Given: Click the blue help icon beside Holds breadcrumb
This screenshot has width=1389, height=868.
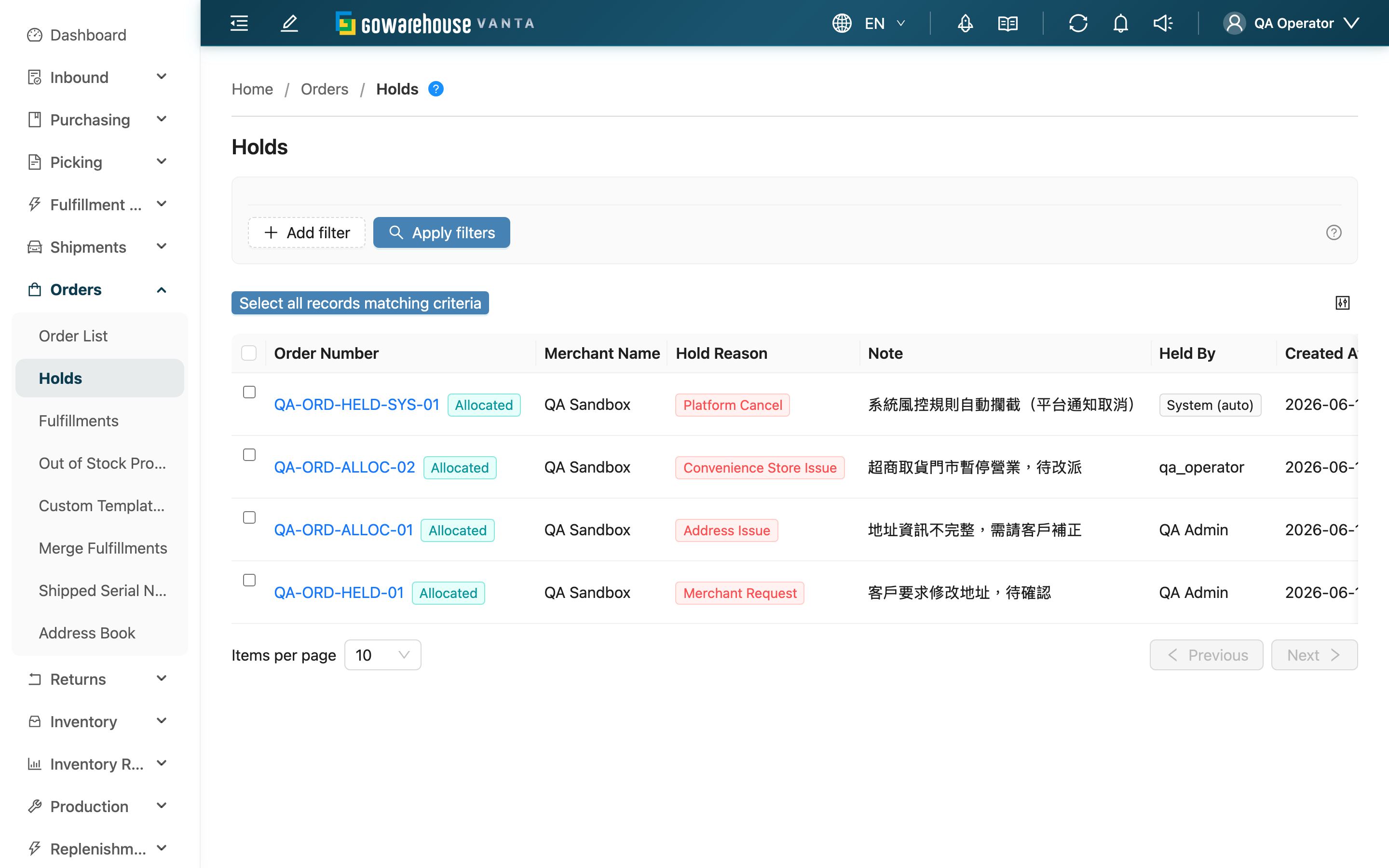Looking at the screenshot, I should 436,89.
